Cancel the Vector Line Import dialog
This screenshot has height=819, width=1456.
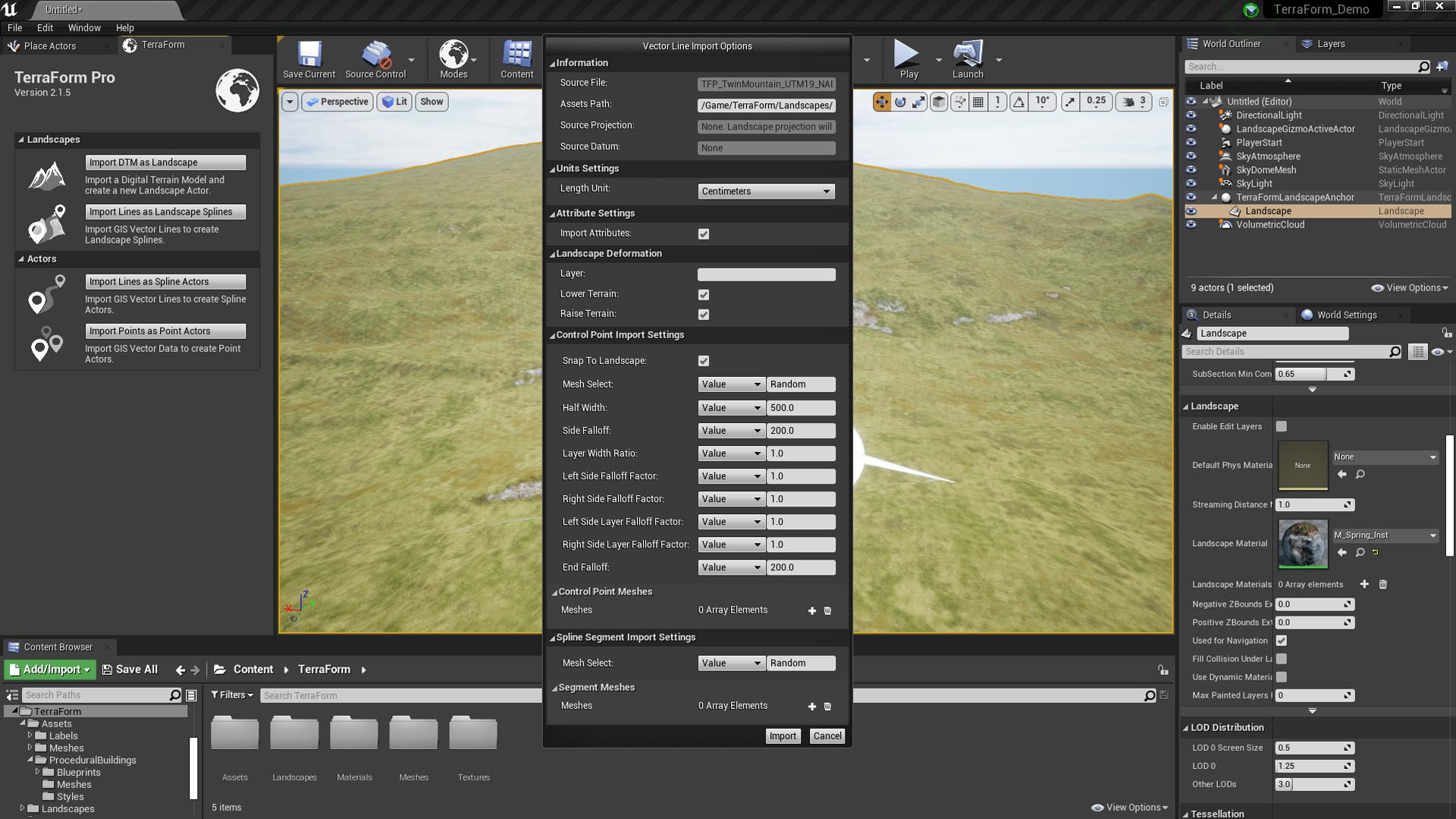point(827,736)
